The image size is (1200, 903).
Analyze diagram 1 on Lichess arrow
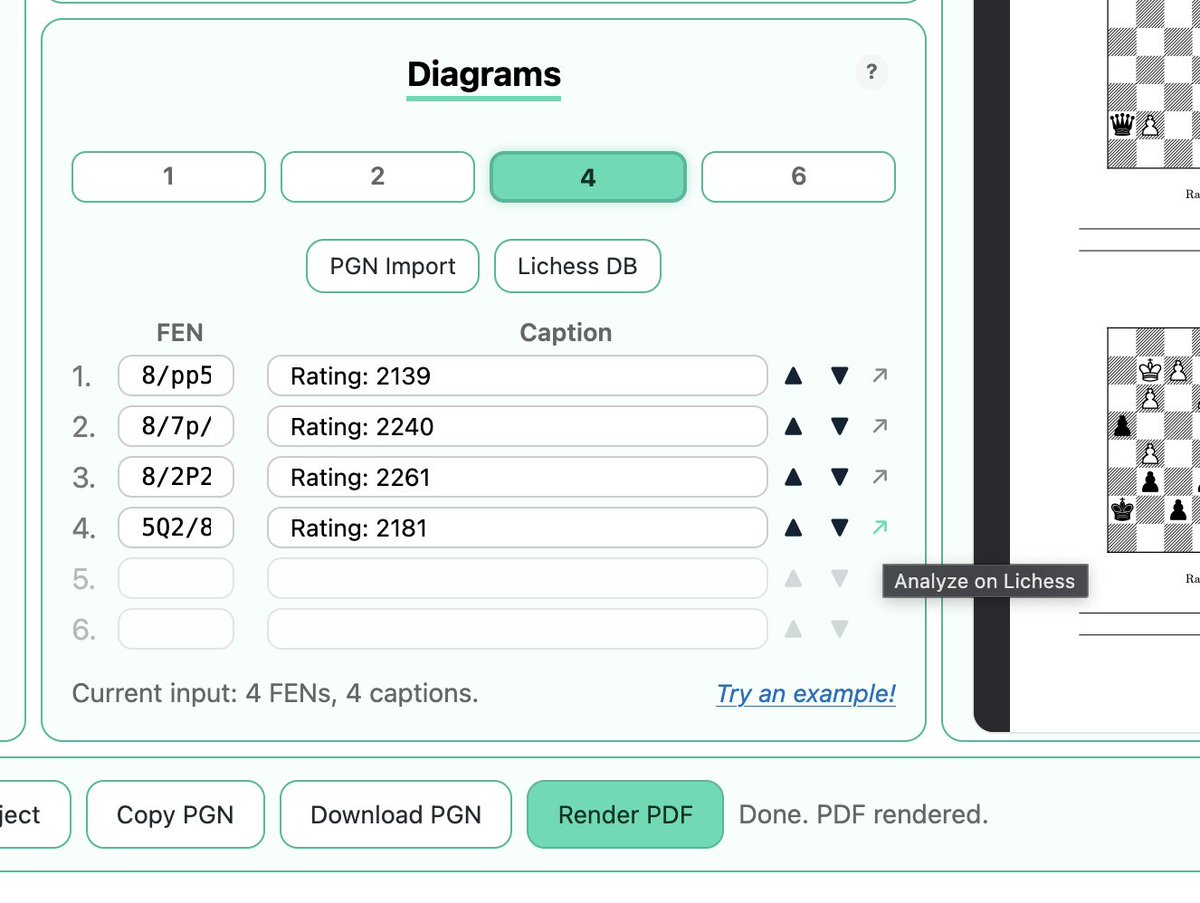point(880,376)
